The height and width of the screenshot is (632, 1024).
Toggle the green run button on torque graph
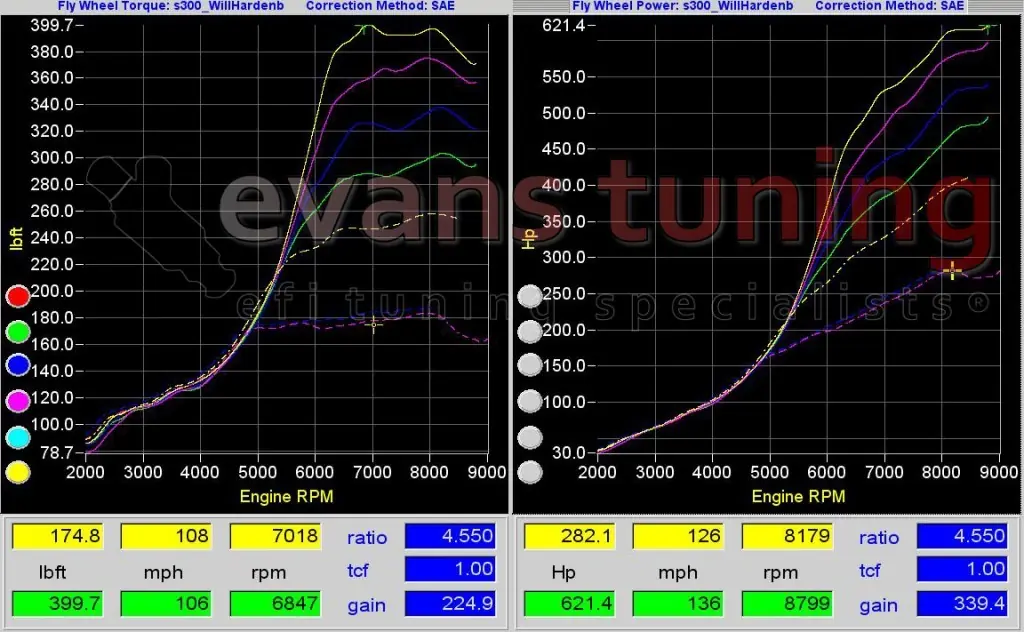[18, 332]
